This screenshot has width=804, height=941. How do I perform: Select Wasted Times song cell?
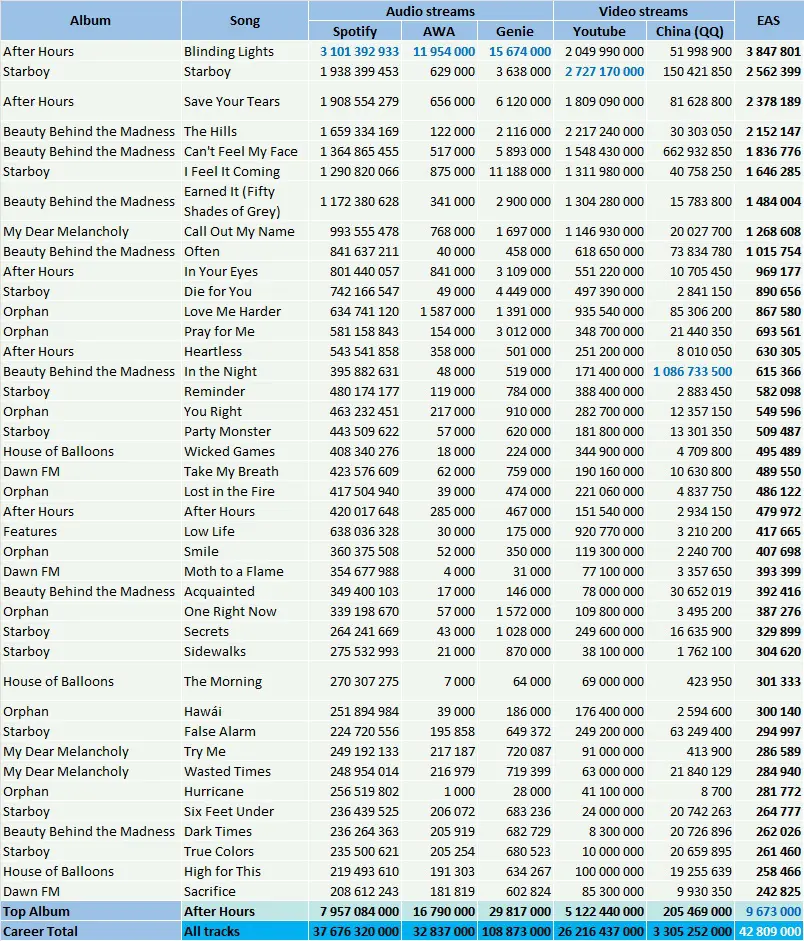pos(245,772)
